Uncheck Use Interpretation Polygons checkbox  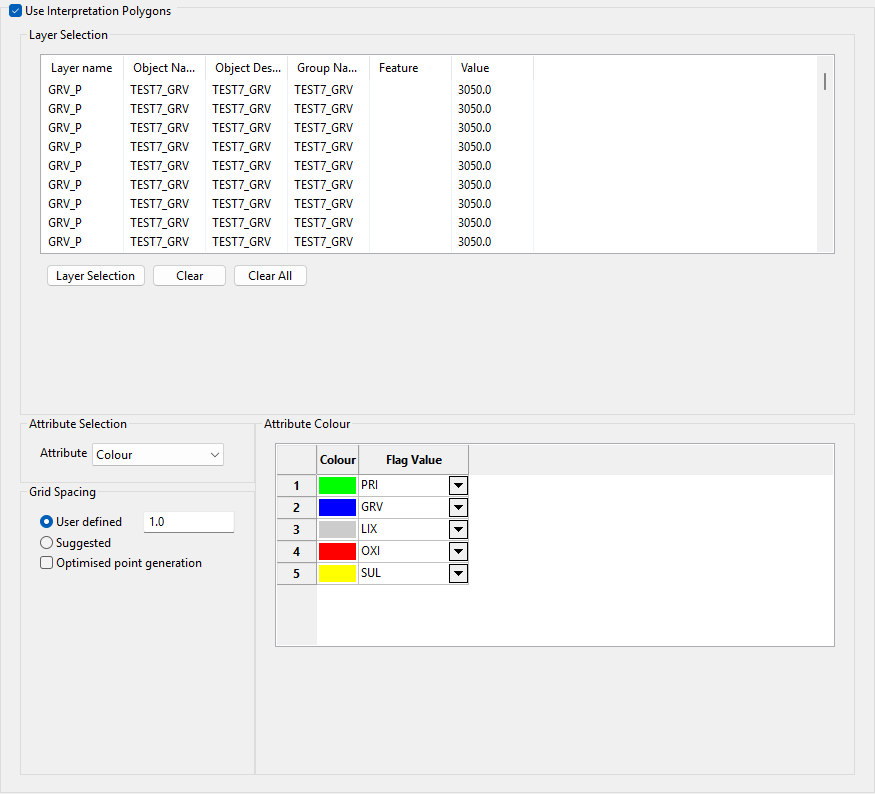click(15, 11)
